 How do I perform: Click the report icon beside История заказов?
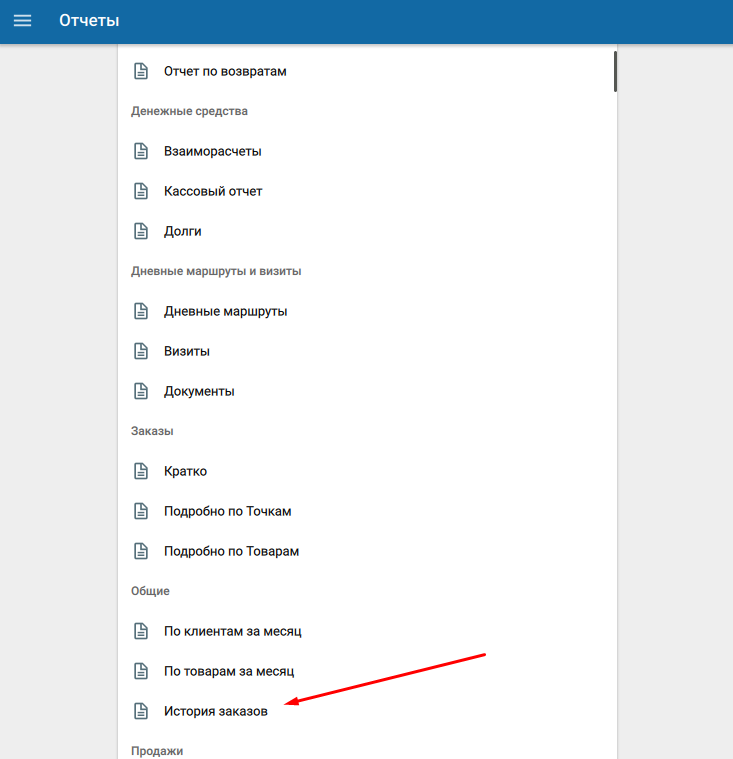point(141,711)
